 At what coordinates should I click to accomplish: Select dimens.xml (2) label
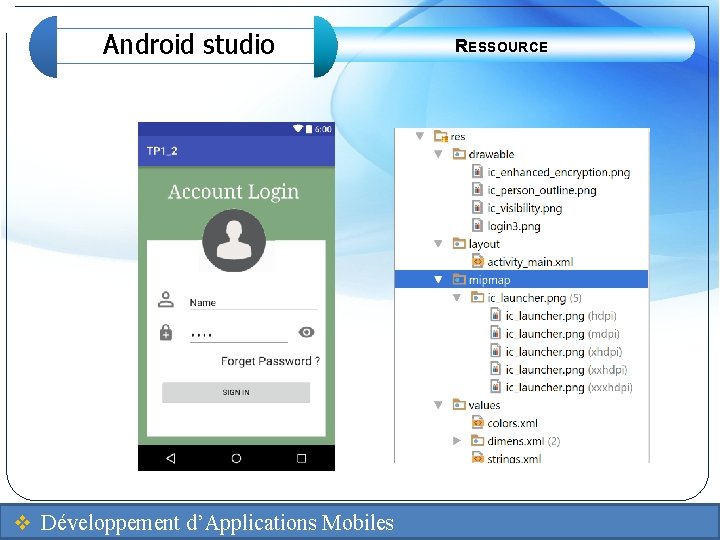(523, 441)
